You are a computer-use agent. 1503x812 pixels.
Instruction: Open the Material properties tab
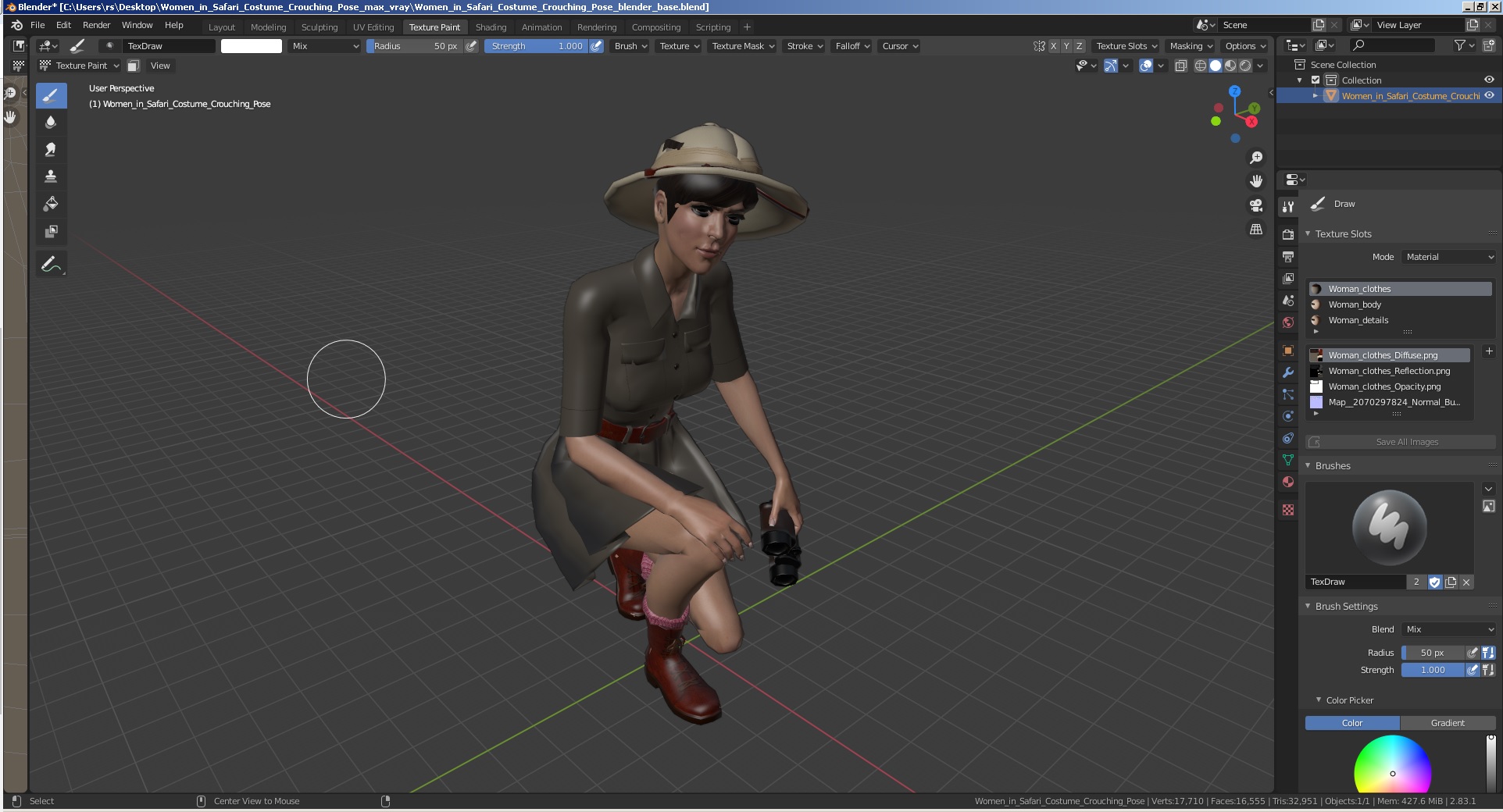1288,482
